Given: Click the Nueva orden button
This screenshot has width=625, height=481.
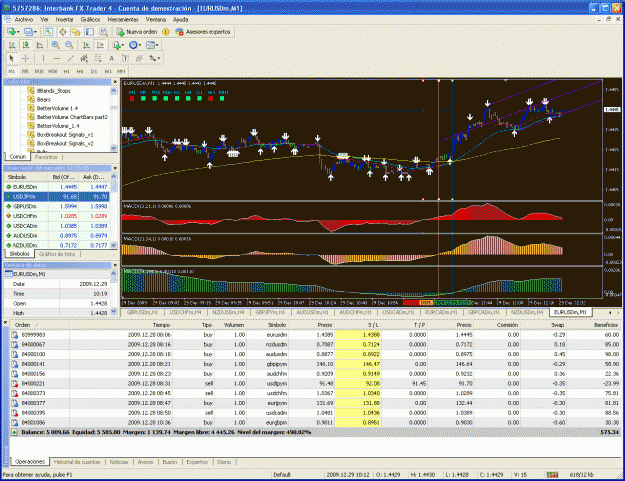Looking at the screenshot, I should coord(137,32).
